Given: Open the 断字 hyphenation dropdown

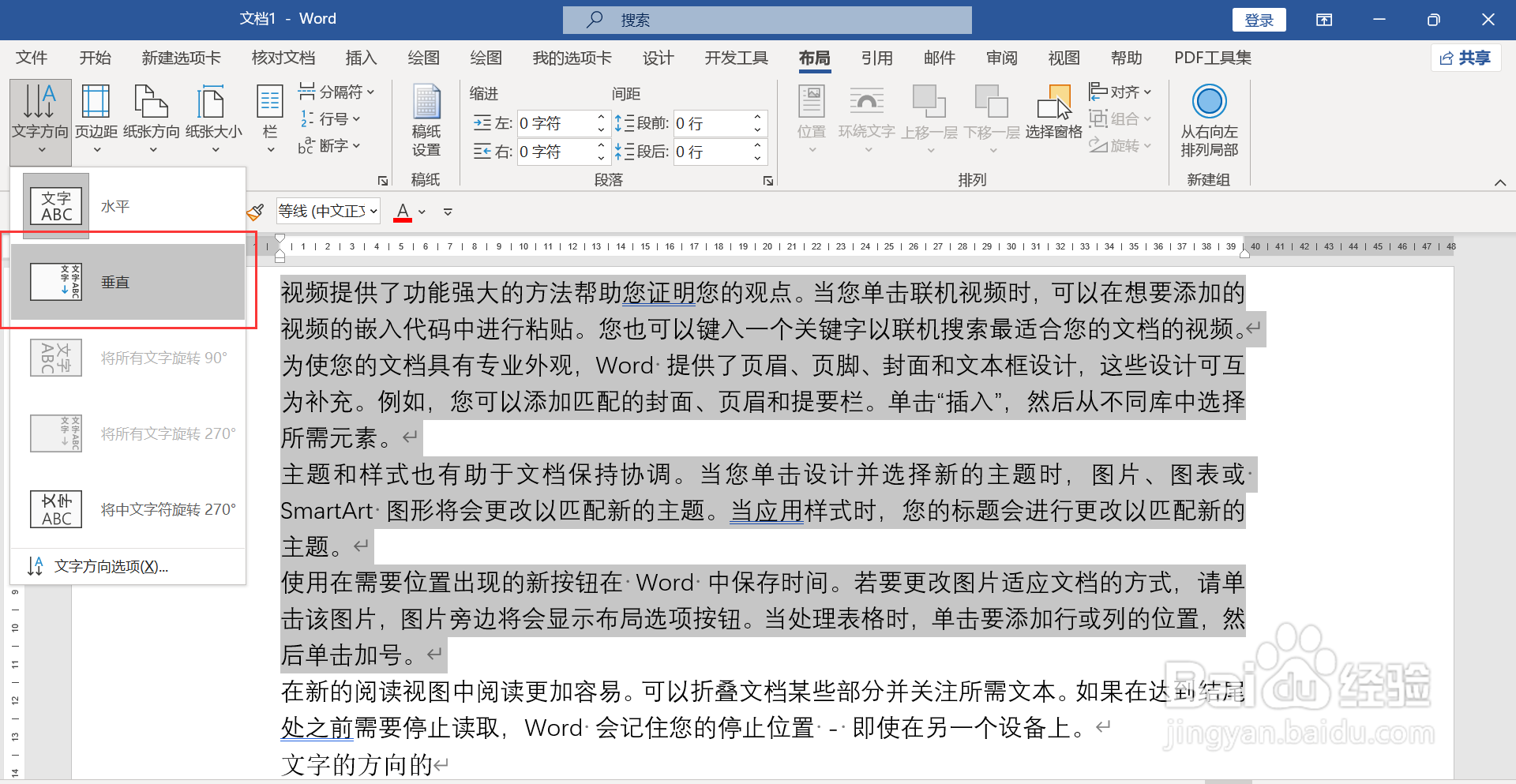Looking at the screenshot, I should pyautogui.click(x=329, y=146).
